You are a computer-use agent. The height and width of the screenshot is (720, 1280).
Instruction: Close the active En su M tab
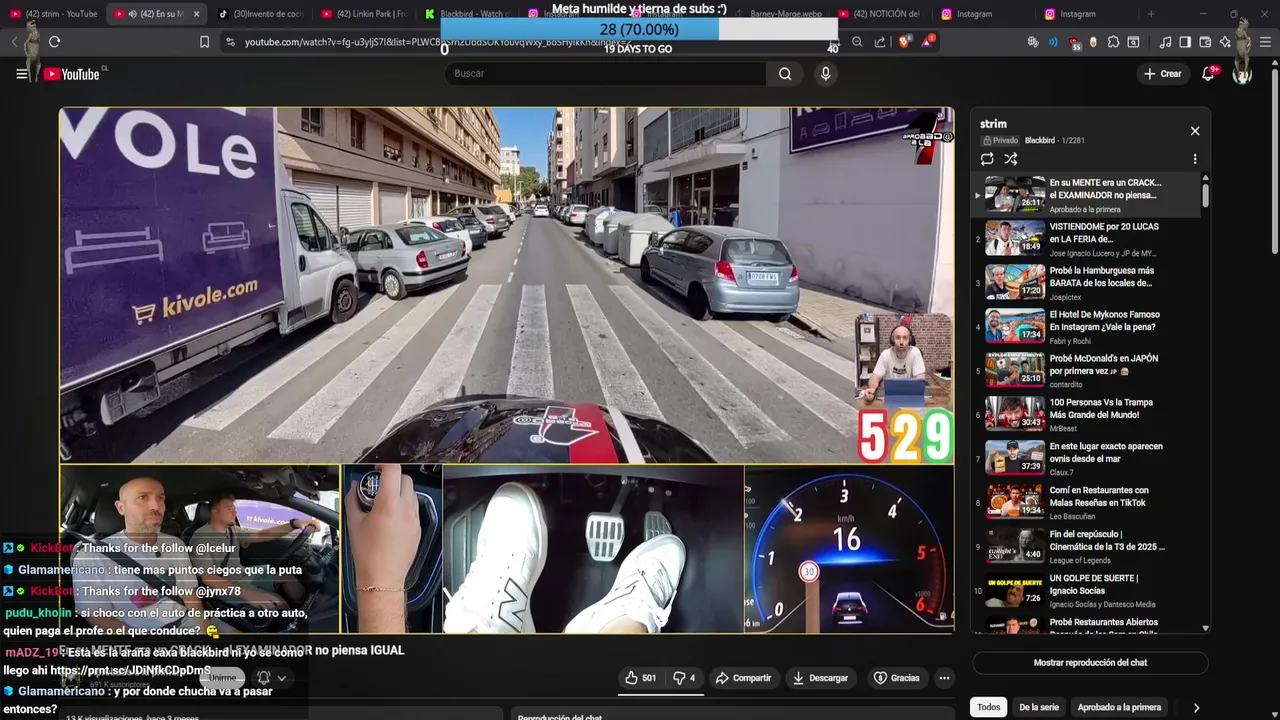(x=196, y=14)
